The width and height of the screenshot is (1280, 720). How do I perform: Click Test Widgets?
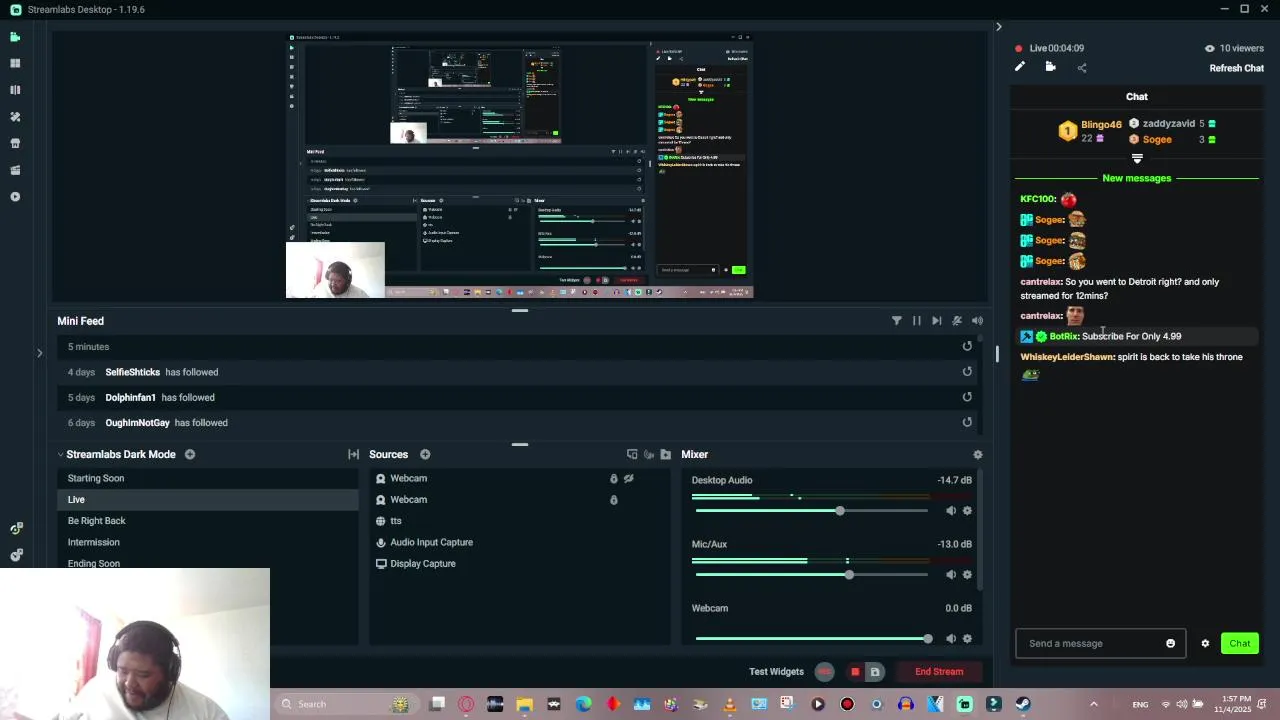pyautogui.click(x=776, y=671)
